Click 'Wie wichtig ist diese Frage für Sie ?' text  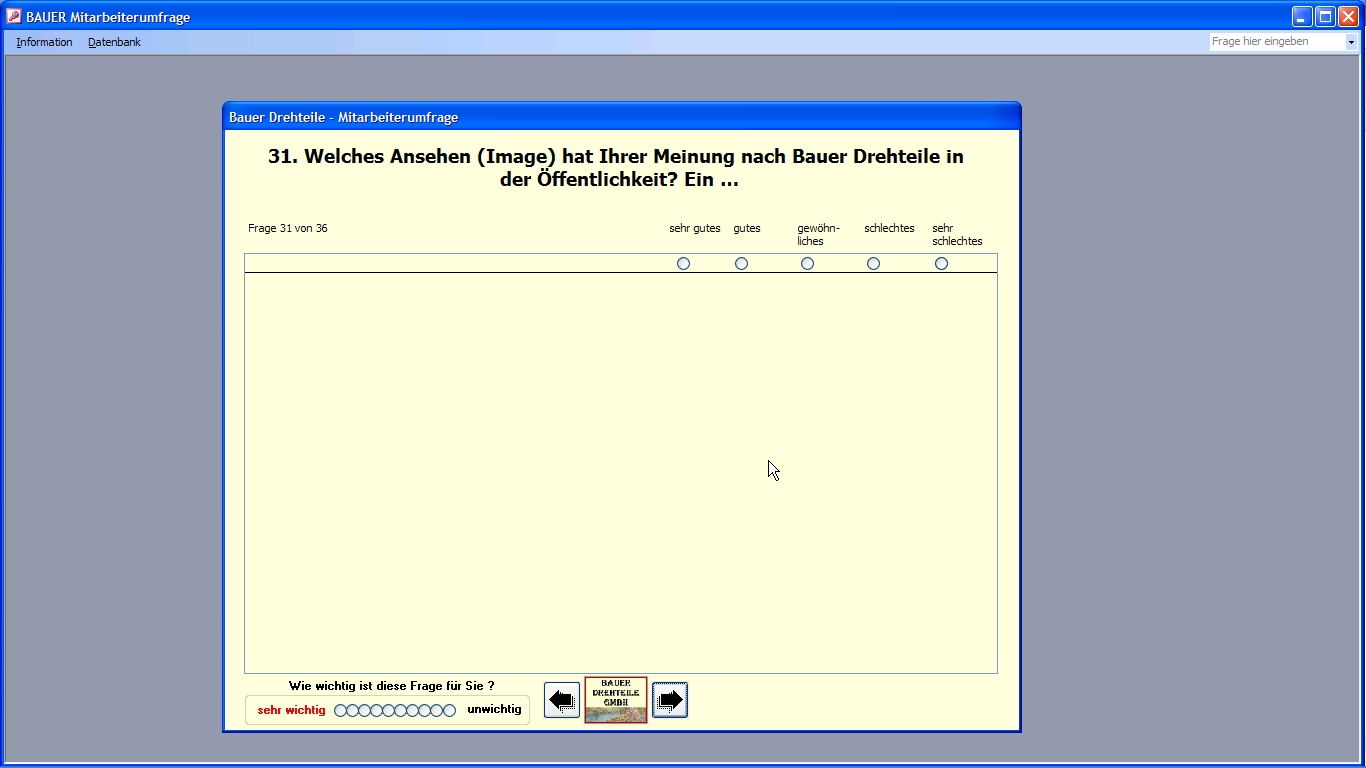click(x=392, y=686)
